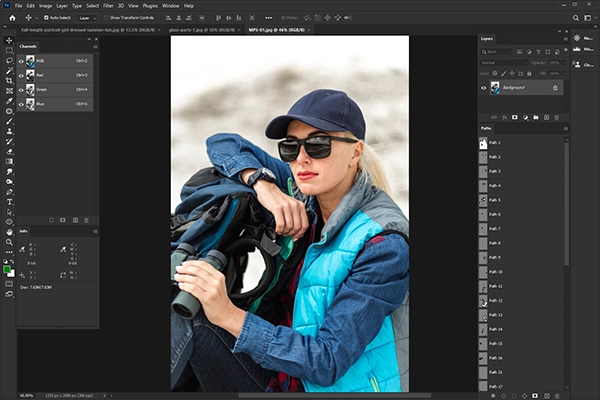Viewport: 600px width, 400px height.
Task: Open the Layers panel menu
Action: pos(566,39)
